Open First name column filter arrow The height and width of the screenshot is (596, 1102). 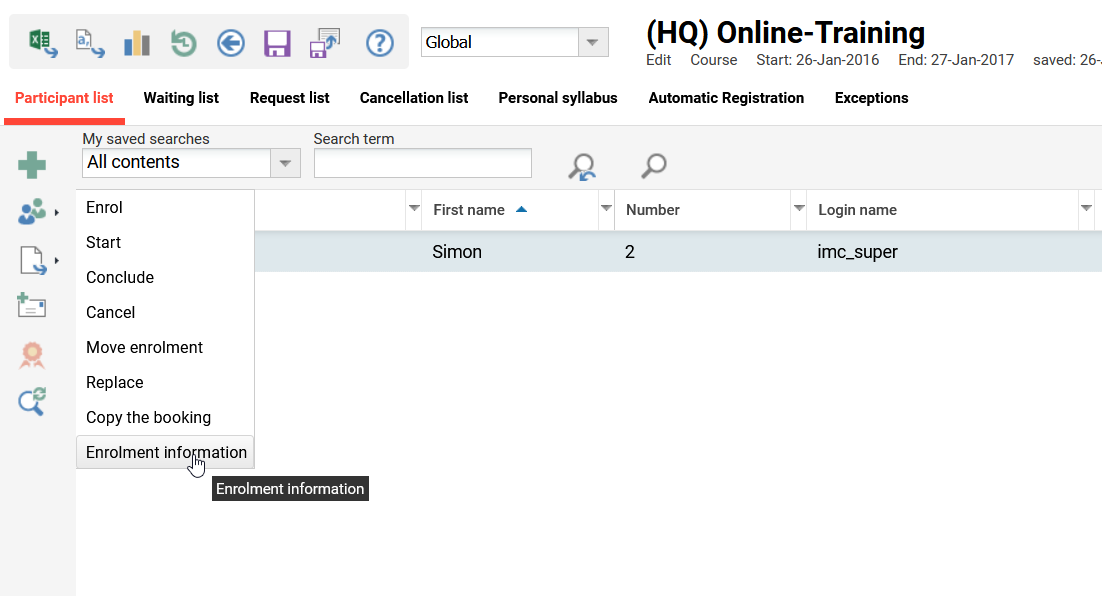click(x=606, y=209)
